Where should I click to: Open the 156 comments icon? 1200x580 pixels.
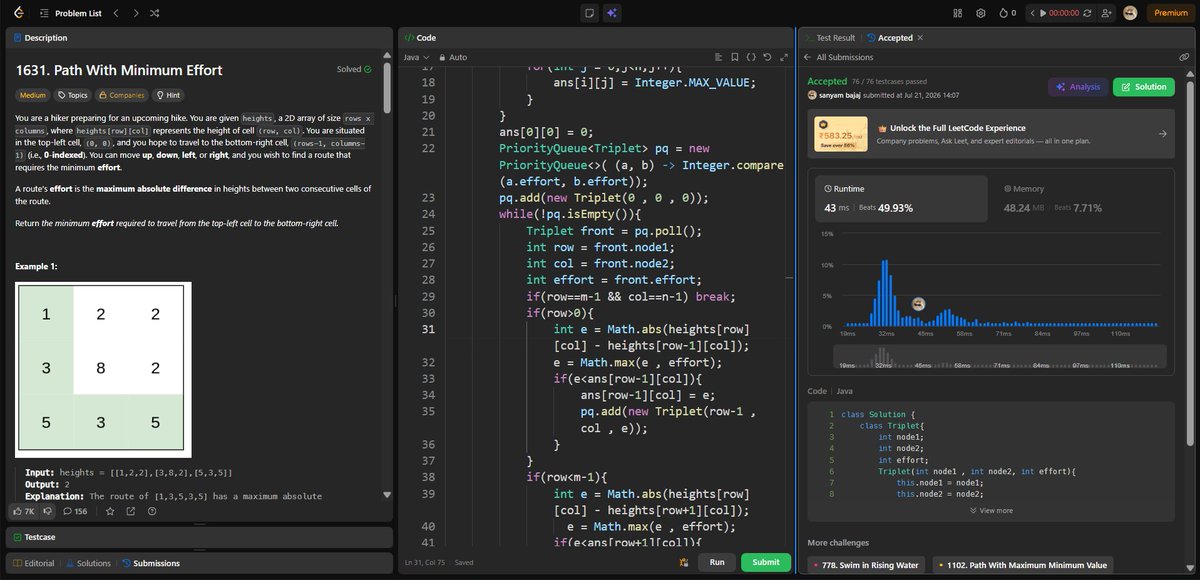[x=75, y=511]
